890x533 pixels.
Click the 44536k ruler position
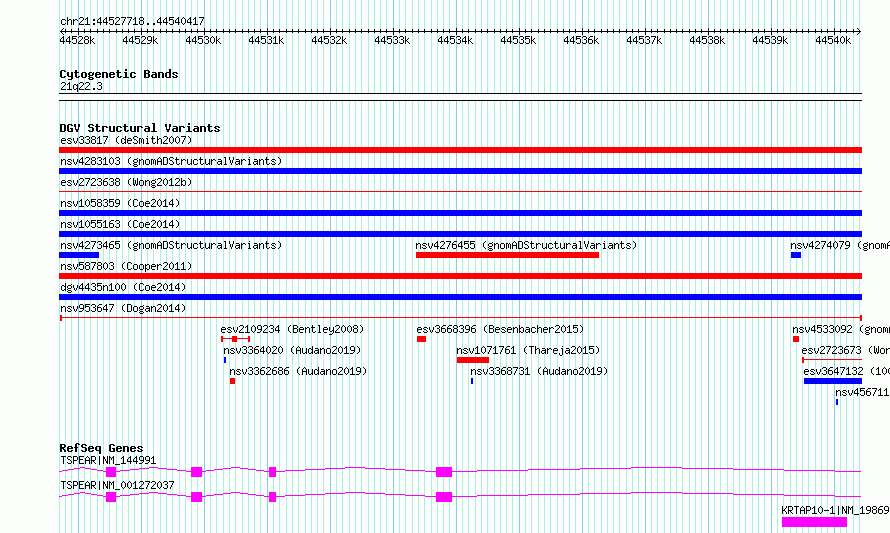(x=581, y=40)
